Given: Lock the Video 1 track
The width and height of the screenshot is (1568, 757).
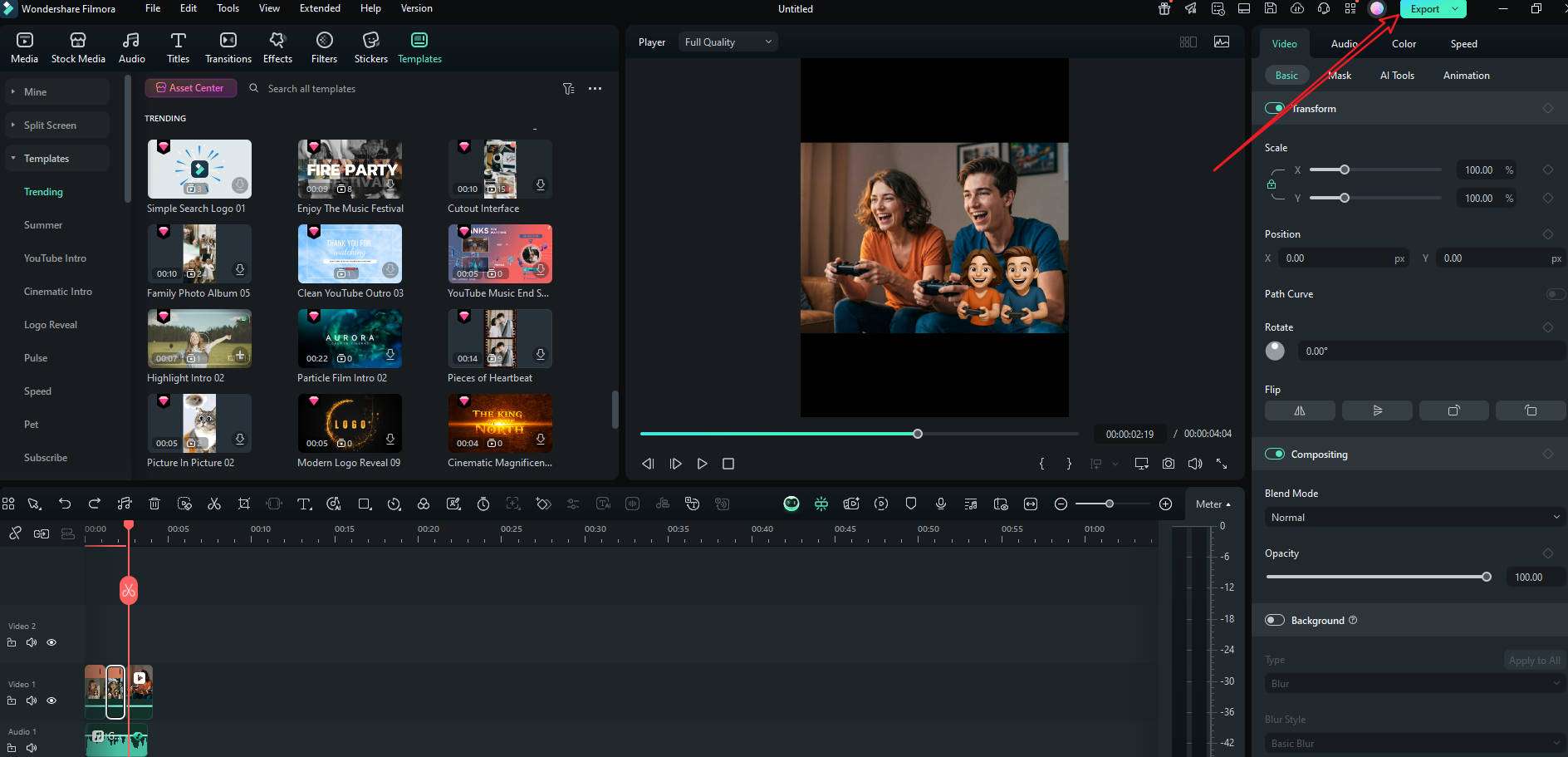Looking at the screenshot, I should 12,700.
